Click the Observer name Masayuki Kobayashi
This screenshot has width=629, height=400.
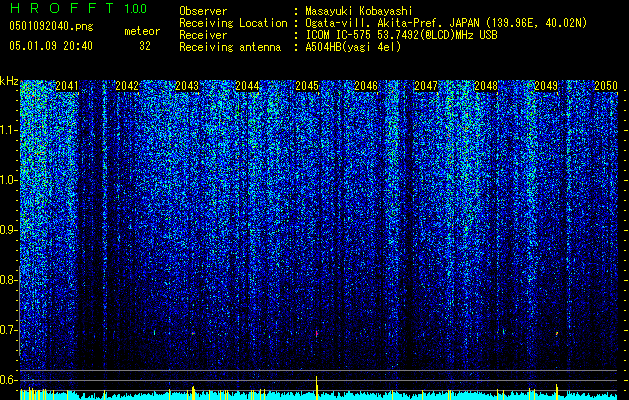[x=359, y=12]
